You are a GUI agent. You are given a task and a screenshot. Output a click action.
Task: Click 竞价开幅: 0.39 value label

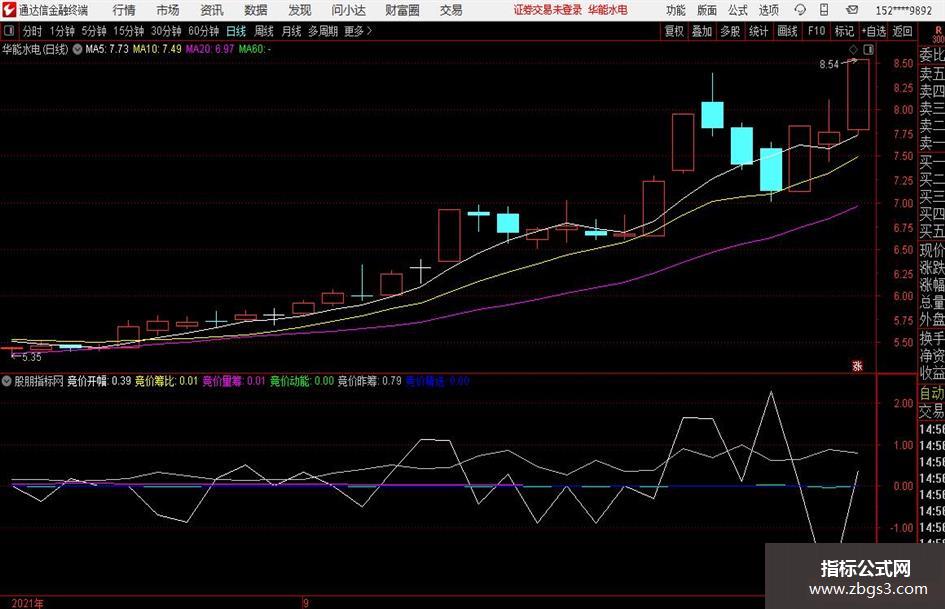(99, 381)
